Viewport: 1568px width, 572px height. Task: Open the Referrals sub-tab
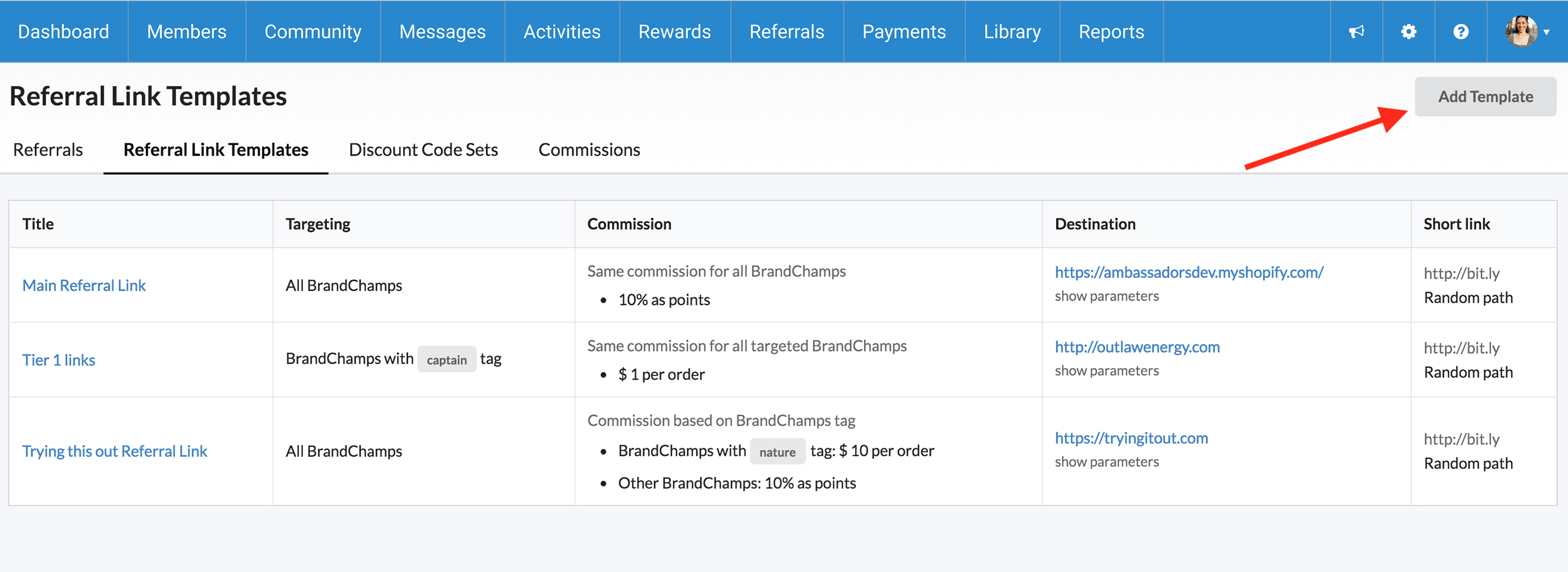coord(48,150)
